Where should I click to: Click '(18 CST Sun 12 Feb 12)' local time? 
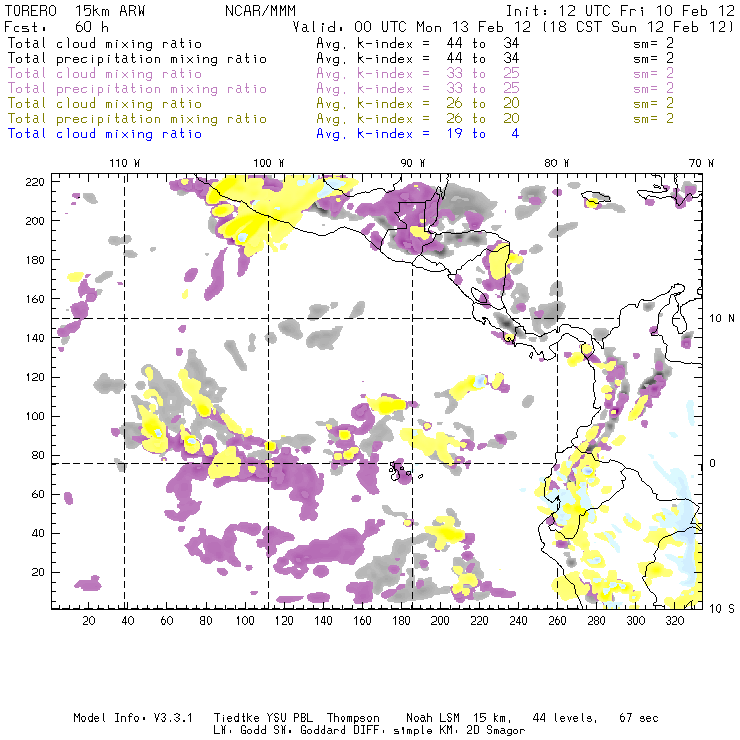click(x=639, y=27)
